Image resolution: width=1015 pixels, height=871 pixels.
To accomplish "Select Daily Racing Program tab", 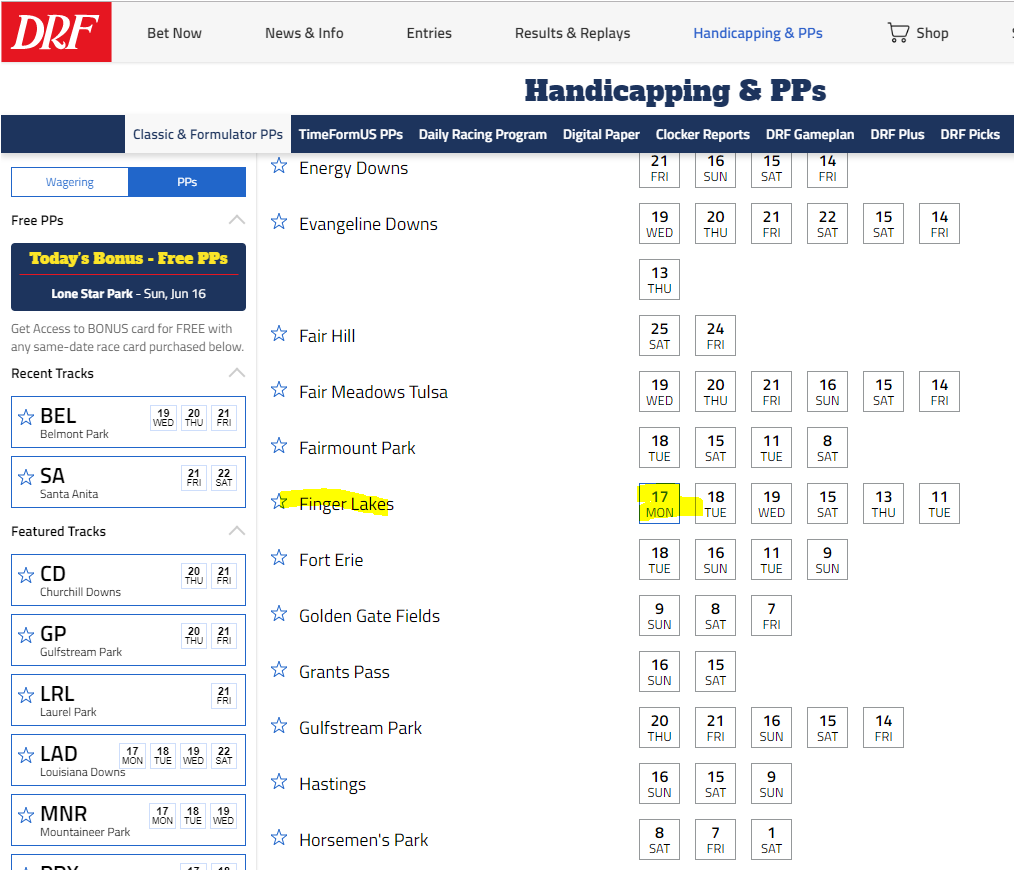I will click(x=483, y=135).
